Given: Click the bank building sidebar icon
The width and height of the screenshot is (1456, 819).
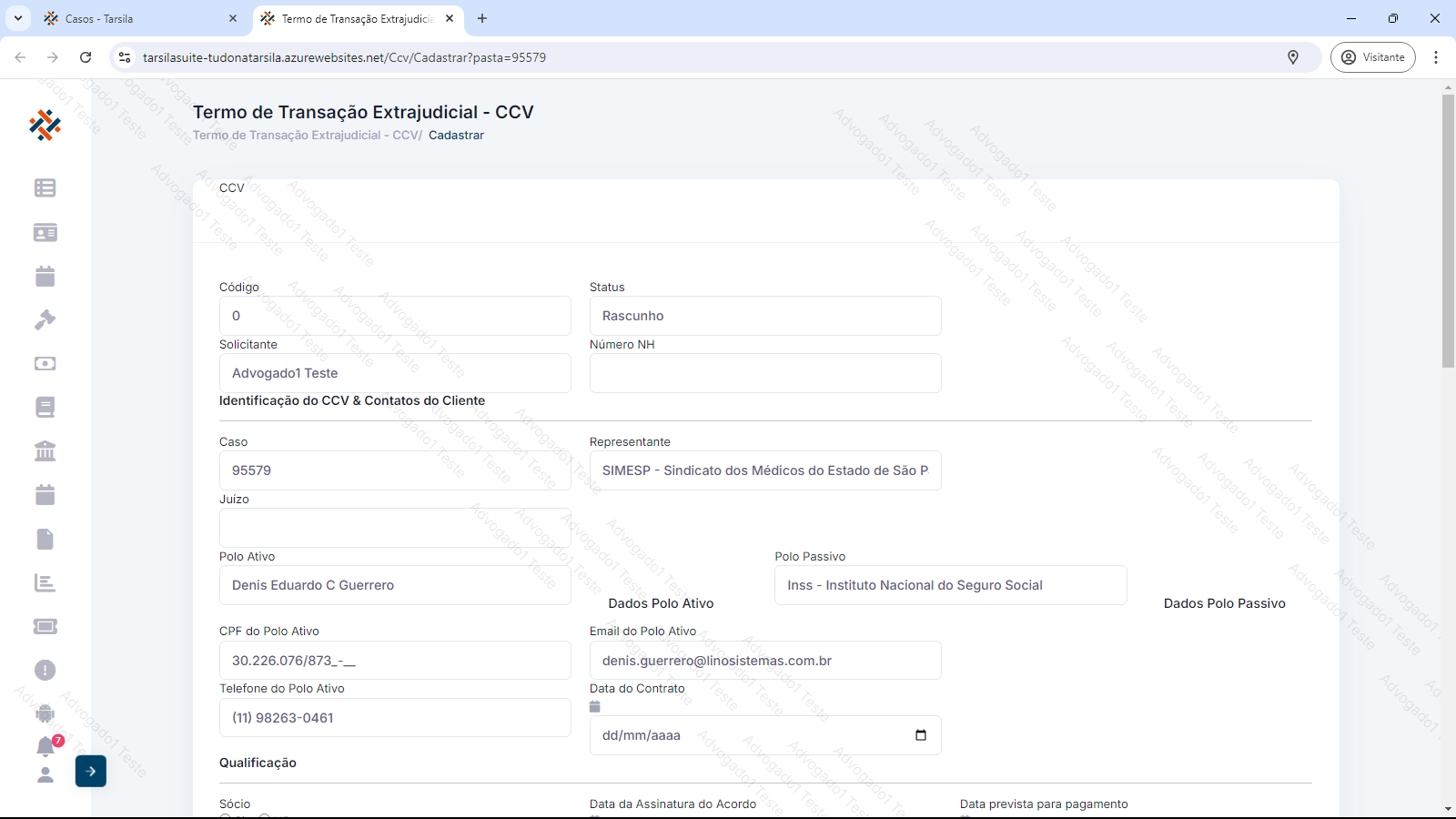Looking at the screenshot, I should point(45,451).
